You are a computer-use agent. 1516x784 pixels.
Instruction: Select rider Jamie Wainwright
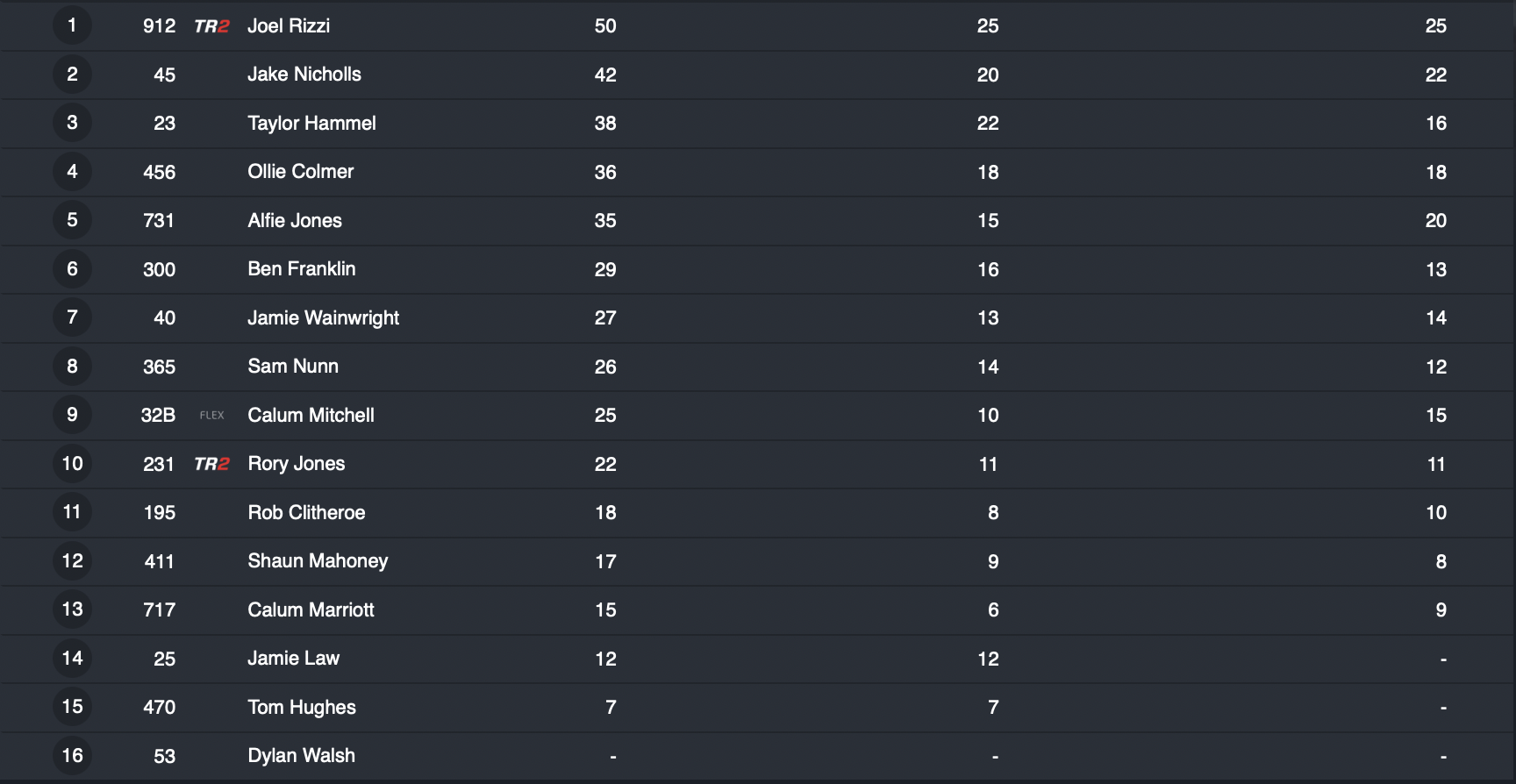point(323,318)
